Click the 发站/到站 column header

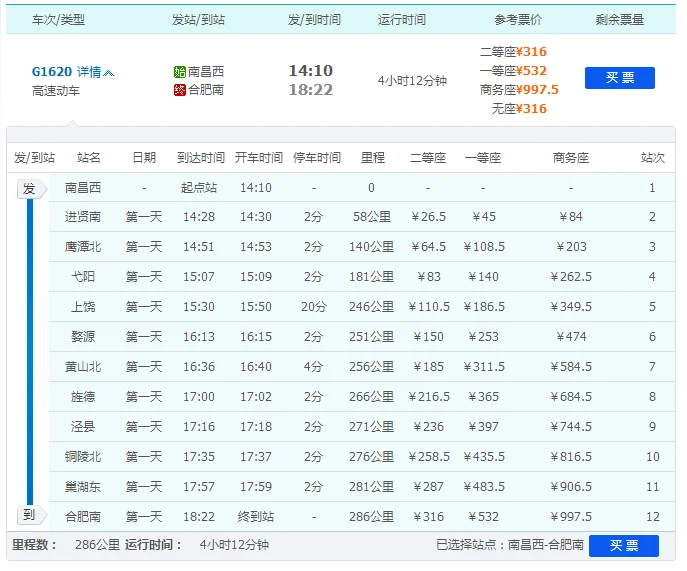pyautogui.click(x=198, y=20)
